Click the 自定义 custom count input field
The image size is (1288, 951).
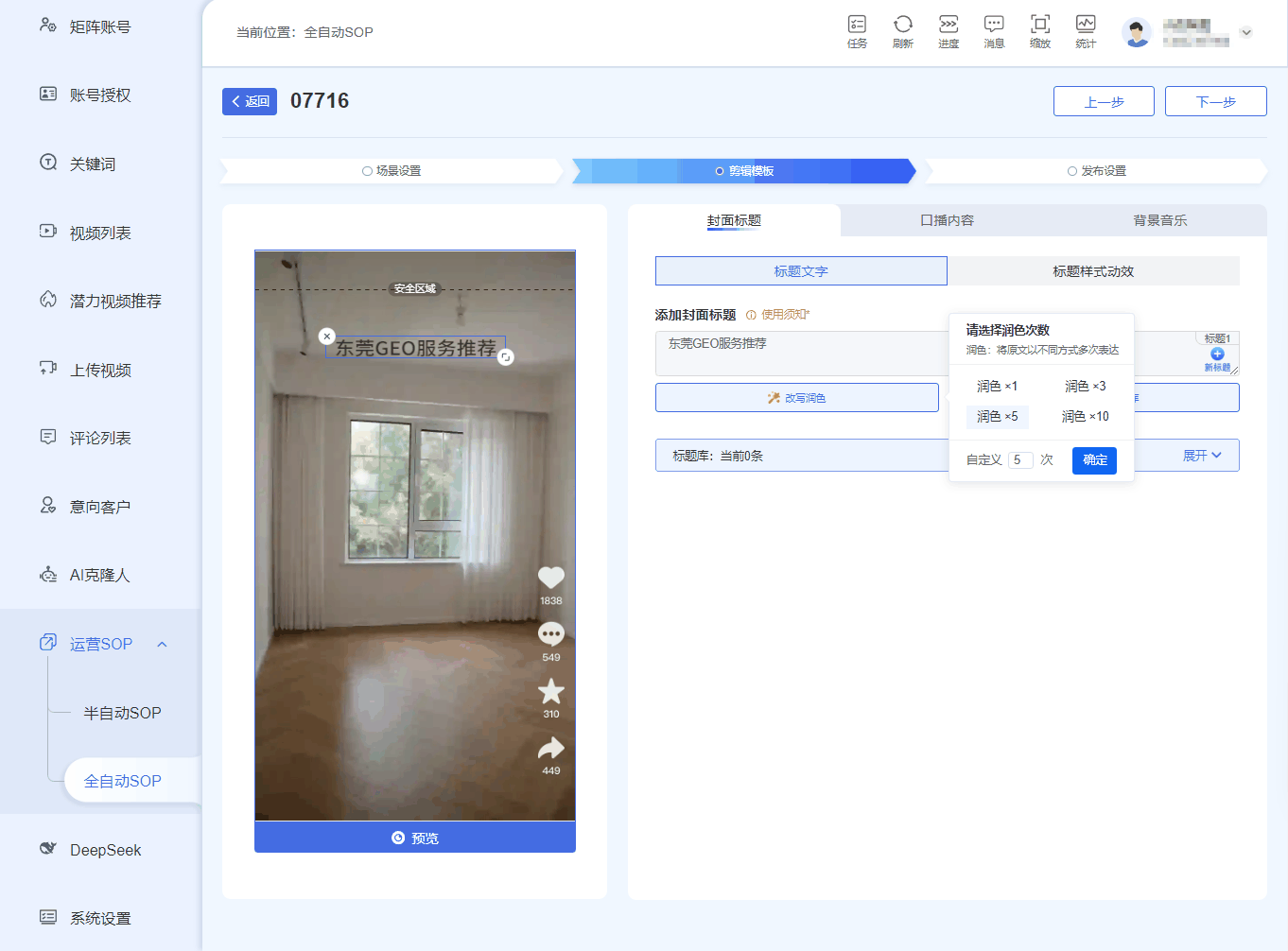1020,460
